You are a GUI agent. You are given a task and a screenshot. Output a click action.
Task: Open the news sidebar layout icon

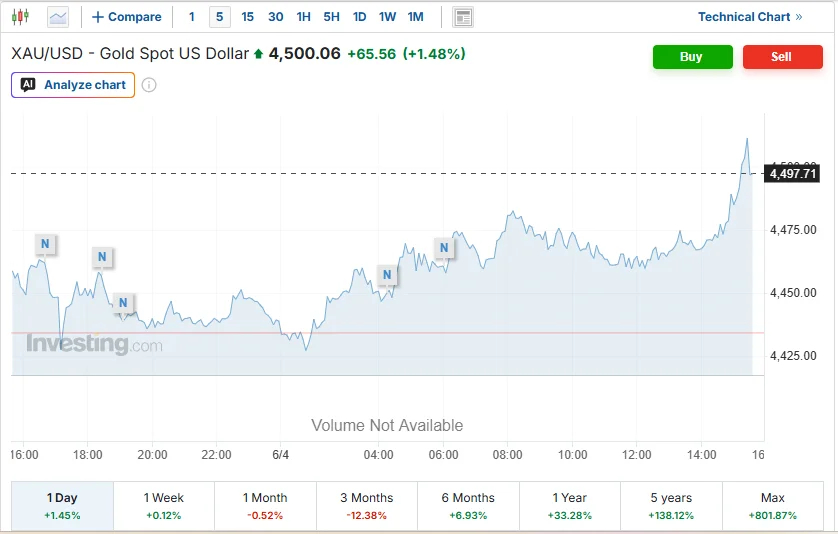tap(463, 17)
